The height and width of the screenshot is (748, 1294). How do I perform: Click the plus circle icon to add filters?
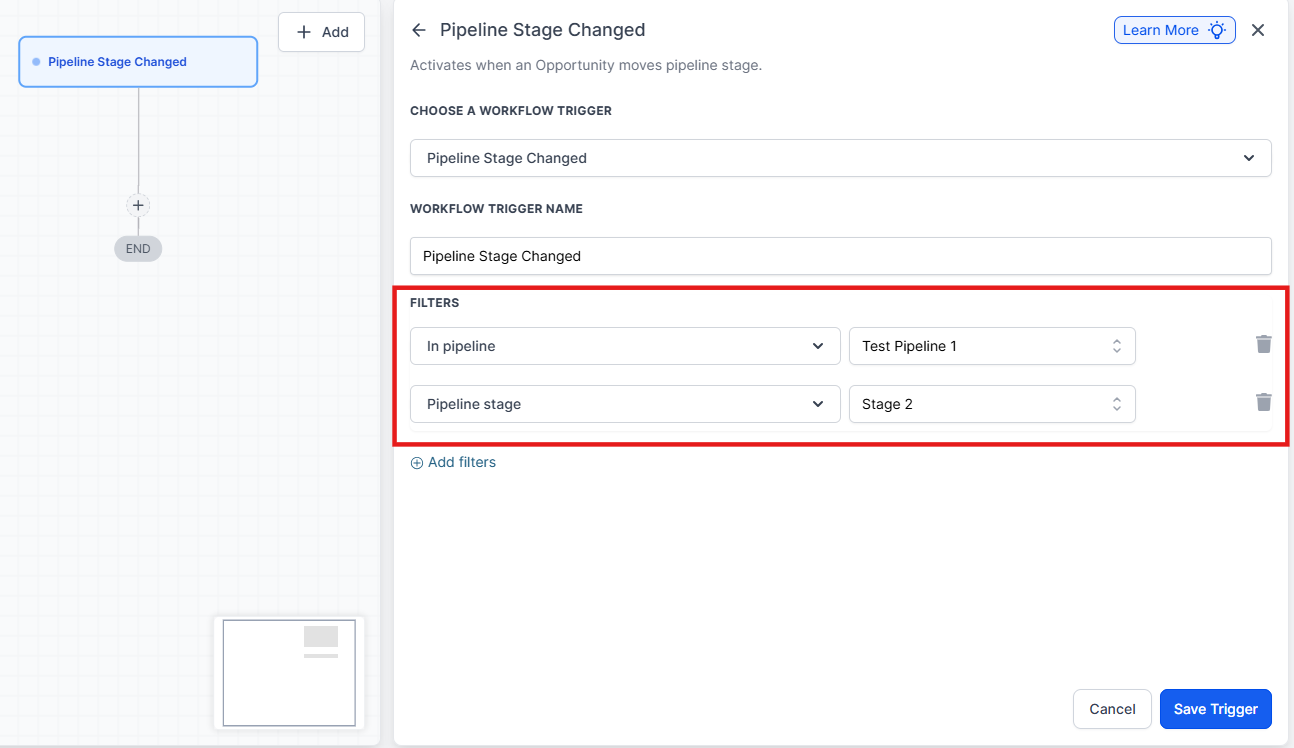417,463
